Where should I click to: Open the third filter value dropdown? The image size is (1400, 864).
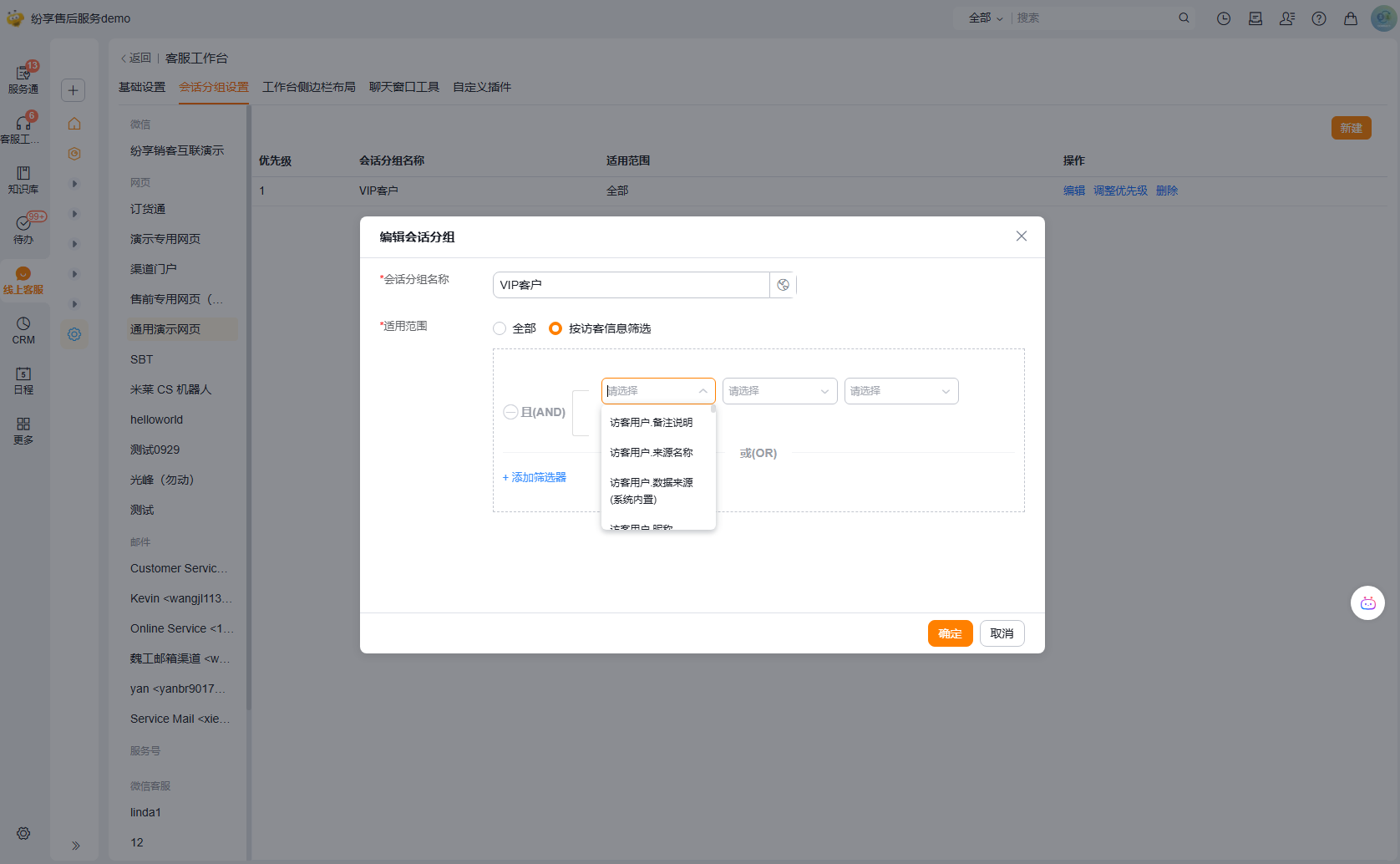point(901,391)
